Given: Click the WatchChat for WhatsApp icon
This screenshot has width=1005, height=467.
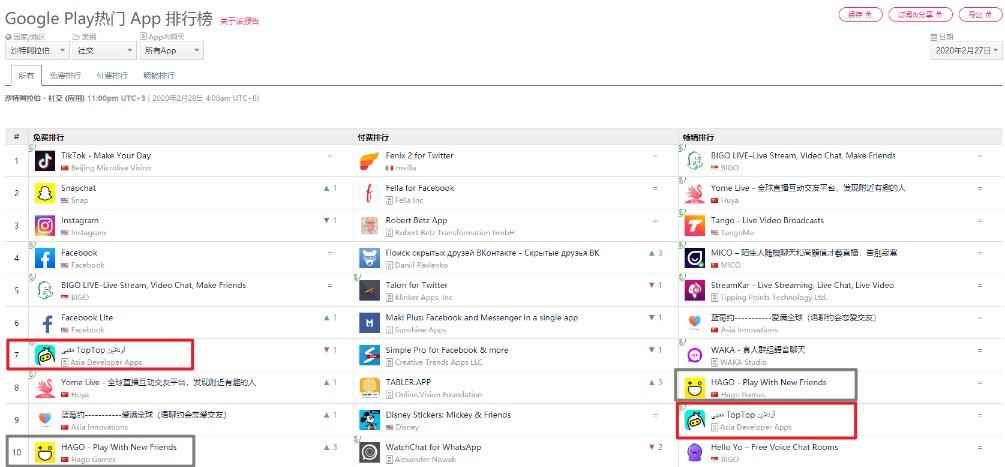Looking at the screenshot, I should pyautogui.click(x=369, y=452).
